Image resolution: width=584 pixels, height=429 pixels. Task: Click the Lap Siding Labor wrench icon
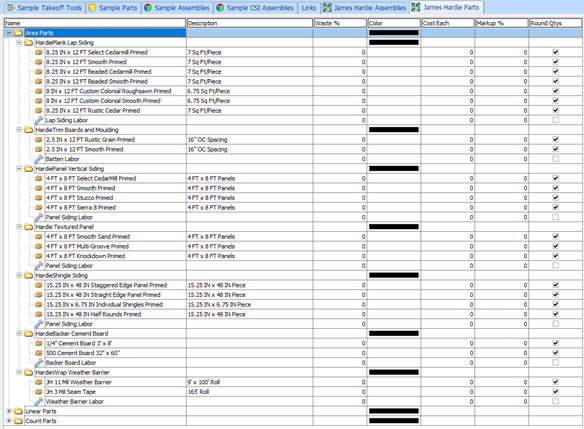39,120
